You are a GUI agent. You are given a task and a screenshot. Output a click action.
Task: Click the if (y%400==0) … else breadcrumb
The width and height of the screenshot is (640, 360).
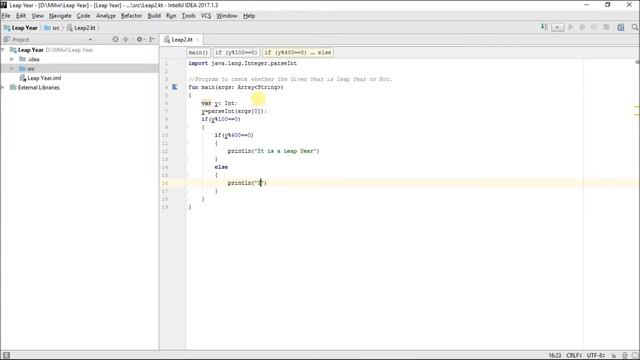(298, 52)
